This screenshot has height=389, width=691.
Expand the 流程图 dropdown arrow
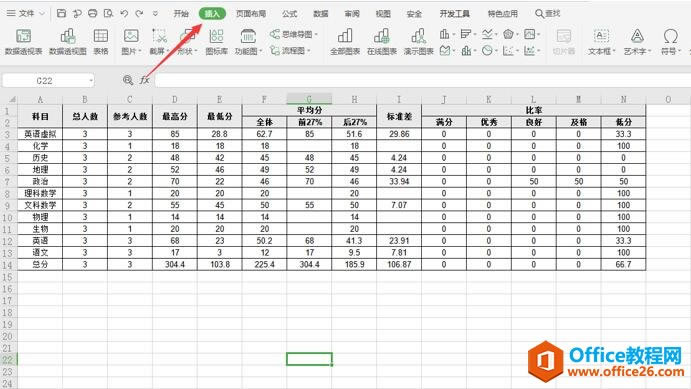308,51
